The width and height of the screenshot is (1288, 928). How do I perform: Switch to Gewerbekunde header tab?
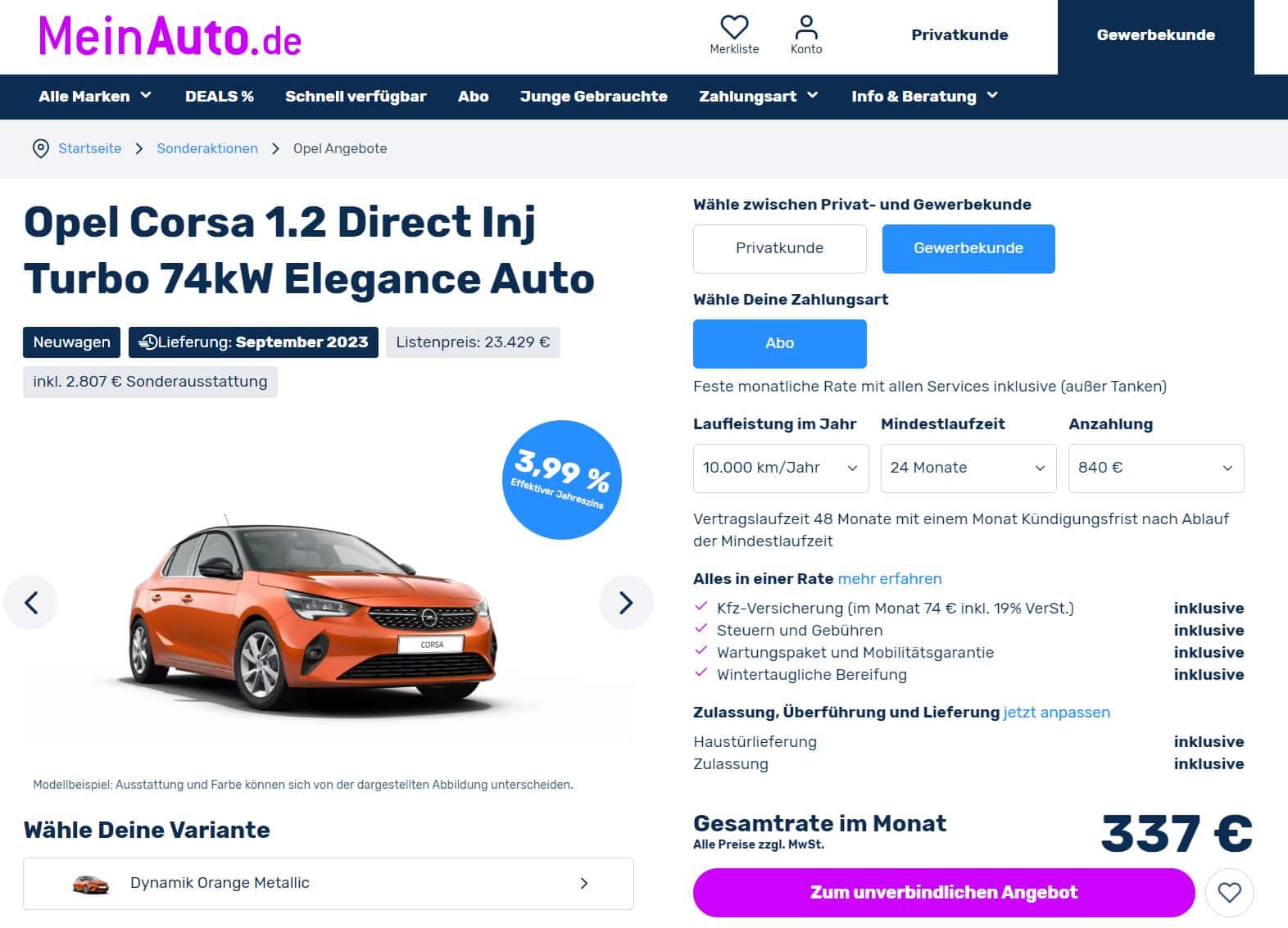click(1155, 35)
